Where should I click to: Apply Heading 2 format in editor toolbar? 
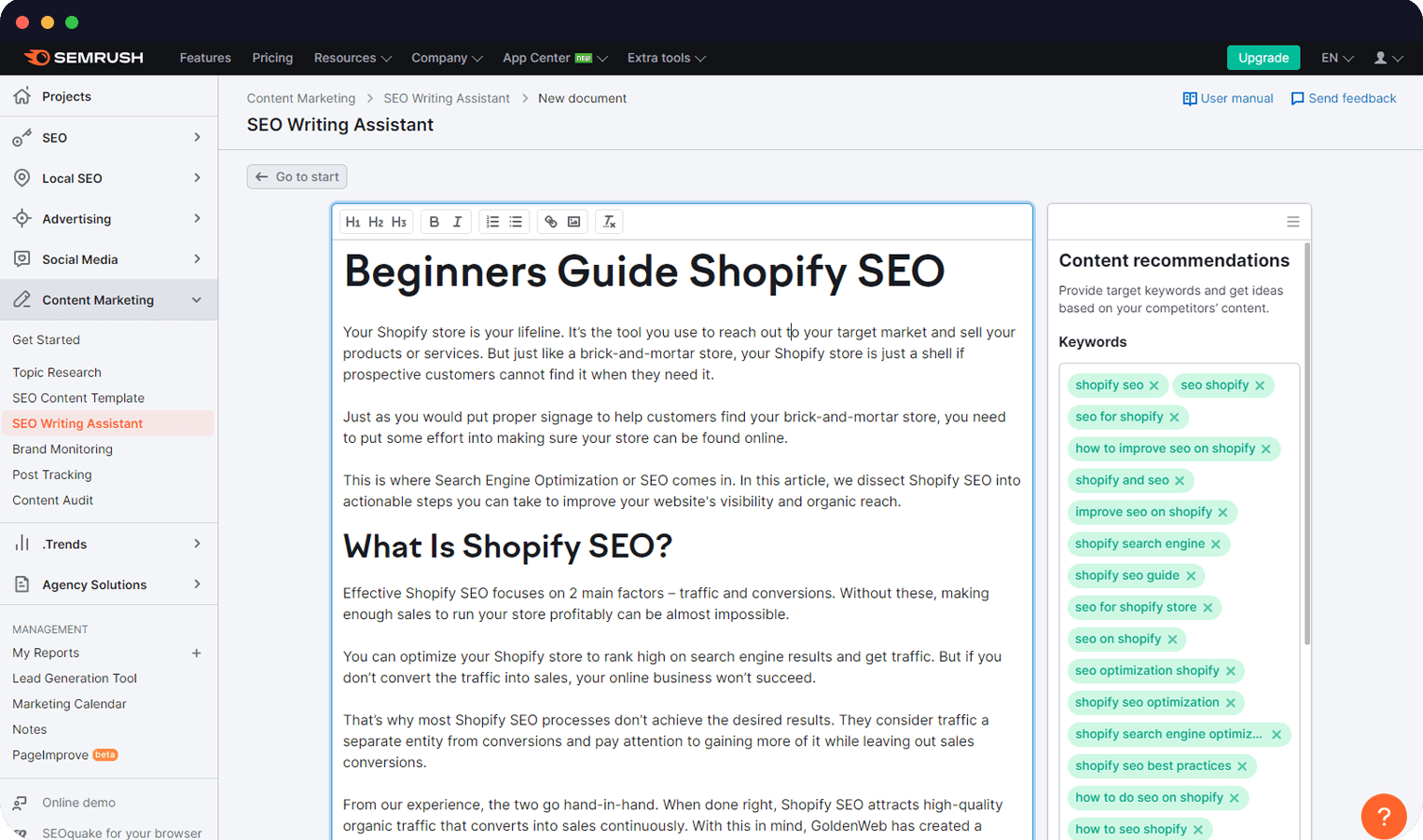point(376,222)
